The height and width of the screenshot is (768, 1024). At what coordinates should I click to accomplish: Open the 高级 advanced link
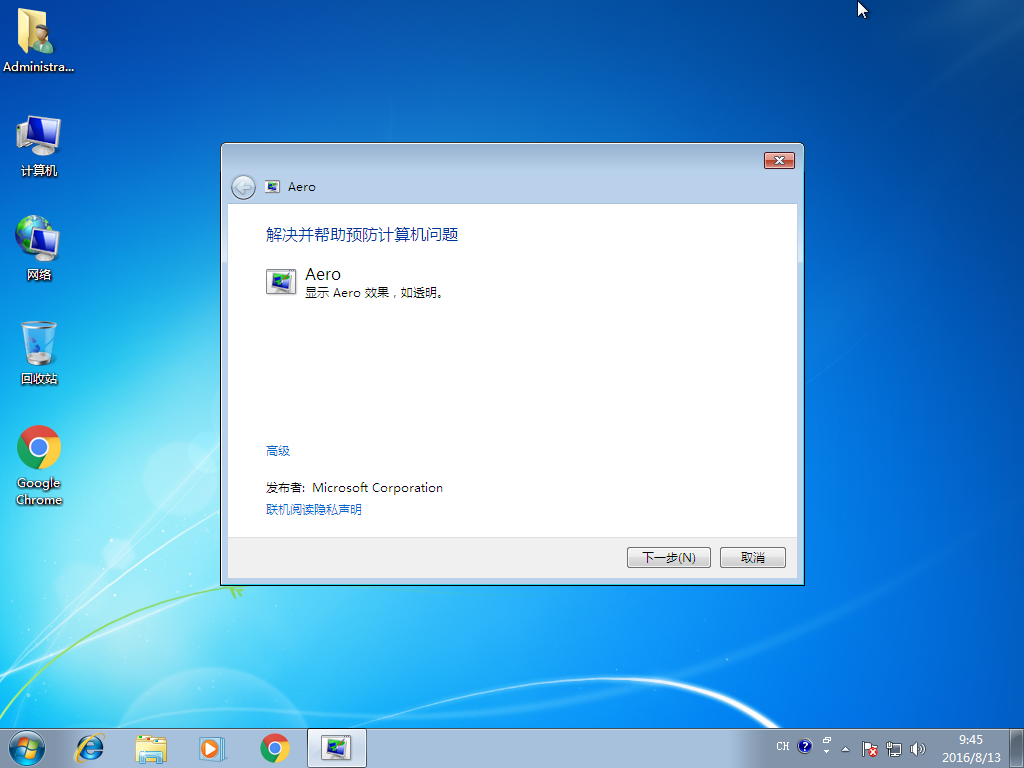coord(278,451)
